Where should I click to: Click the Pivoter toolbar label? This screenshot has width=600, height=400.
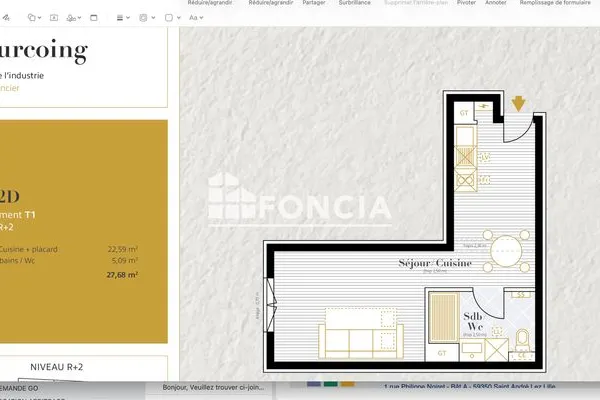coord(466,3)
